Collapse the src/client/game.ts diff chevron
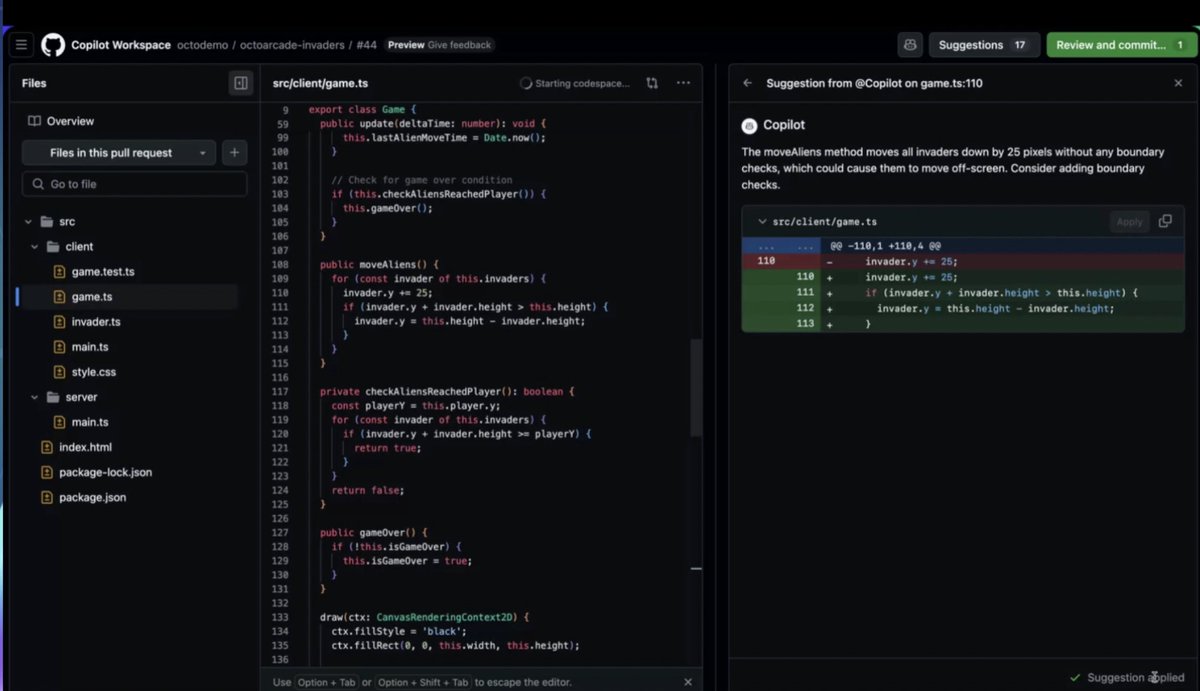 tap(762, 222)
